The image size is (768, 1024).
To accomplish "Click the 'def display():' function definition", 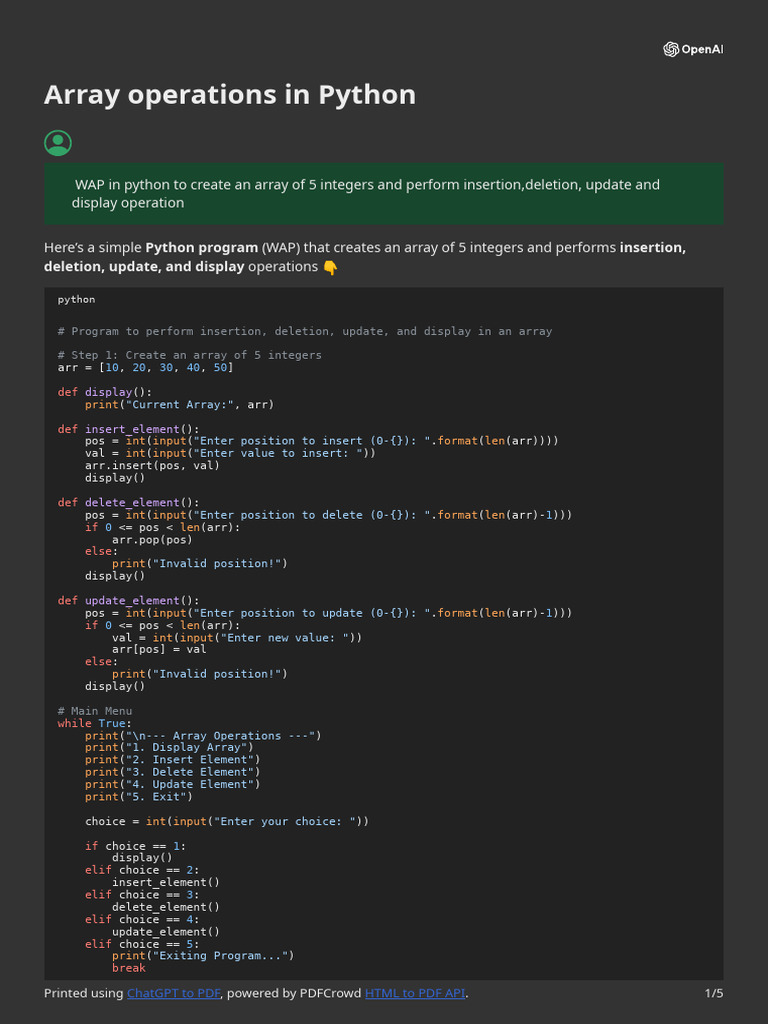I will coord(104,392).
